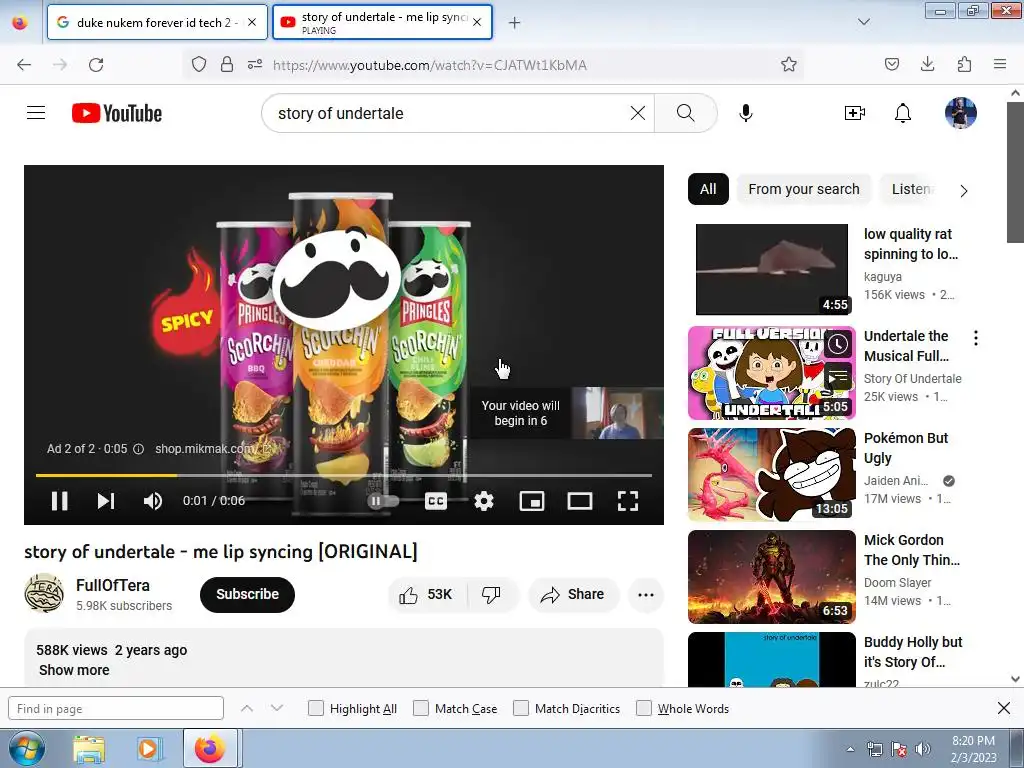Open the Create video icon
The width and height of the screenshot is (1024, 768).
[854, 113]
